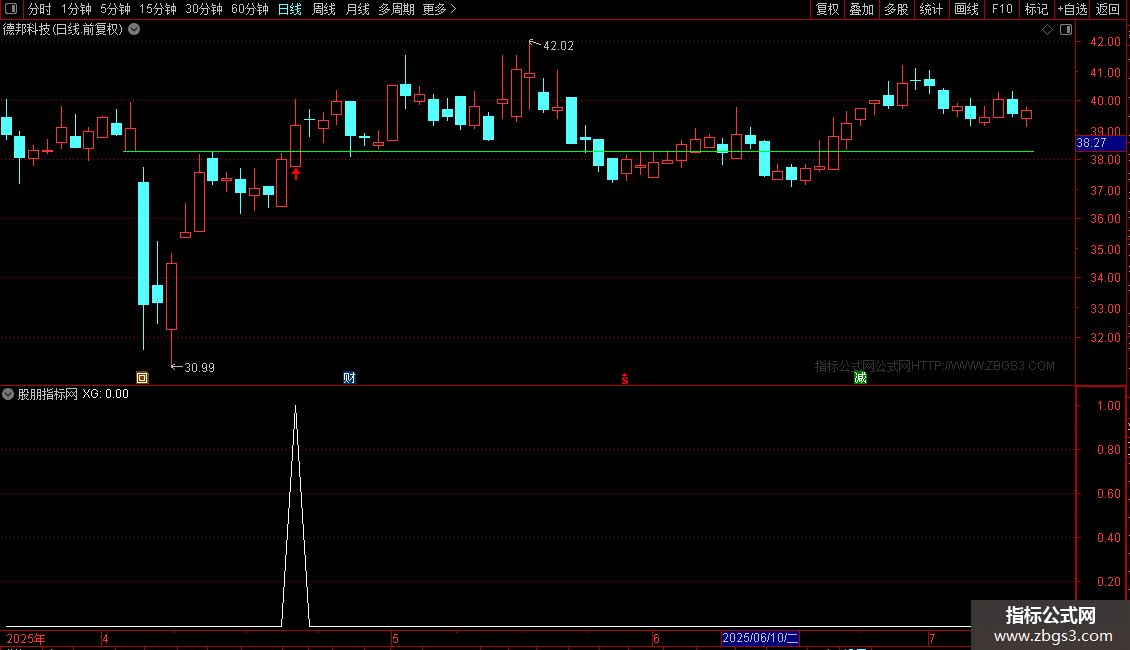The image size is (1130, 650).
Task: Switch to 分时 intraday view
Action: click(40, 9)
